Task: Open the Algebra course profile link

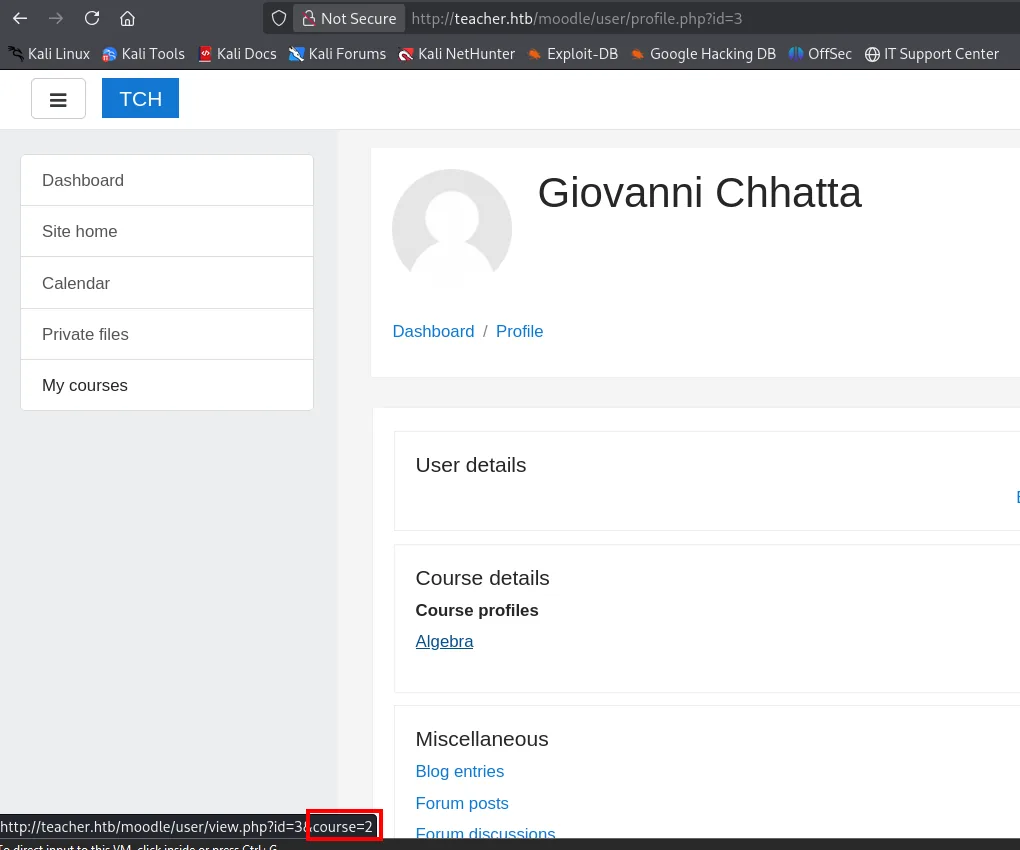Action: [444, 641]
